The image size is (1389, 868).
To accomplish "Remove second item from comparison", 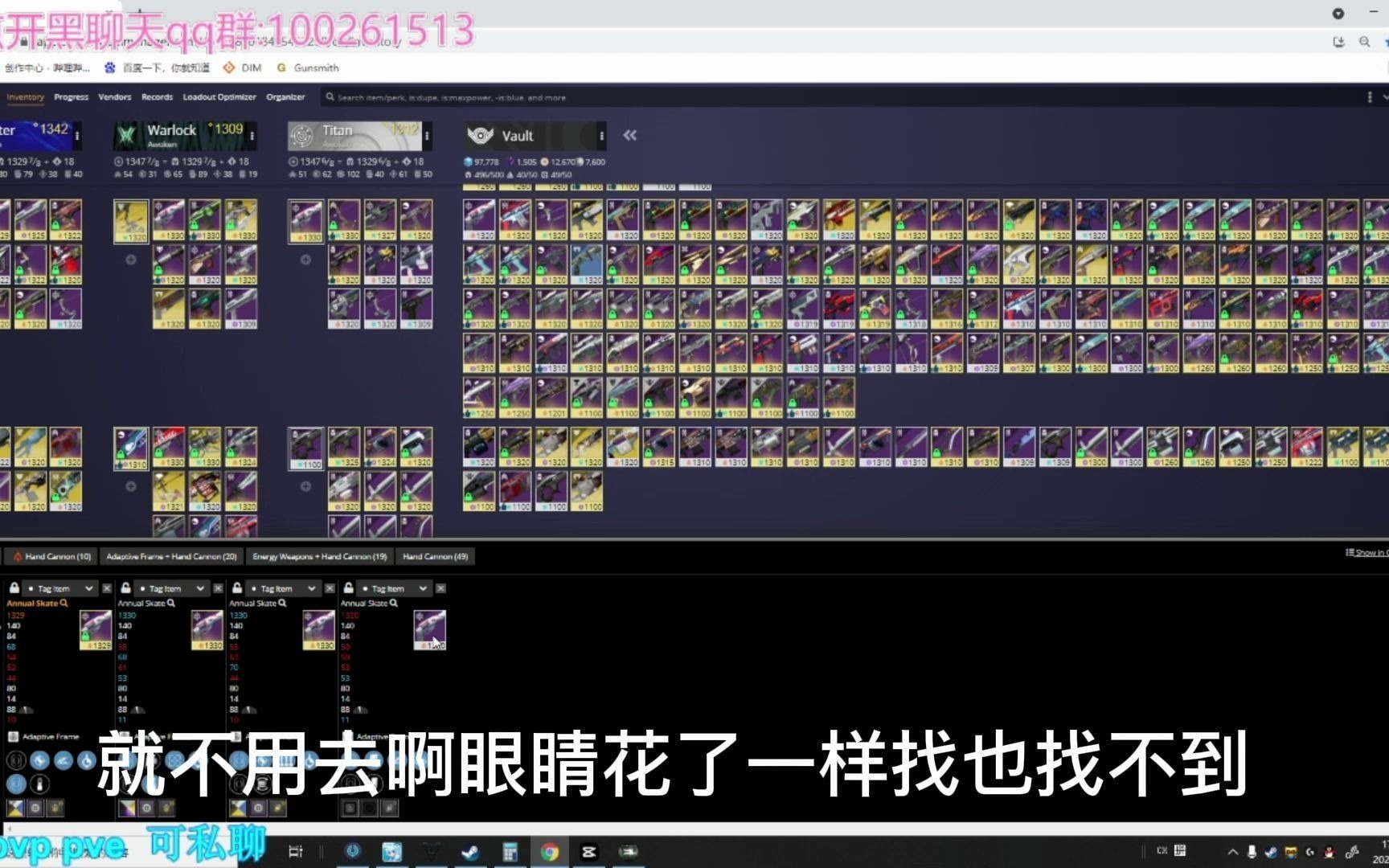I will pos(218,588).
